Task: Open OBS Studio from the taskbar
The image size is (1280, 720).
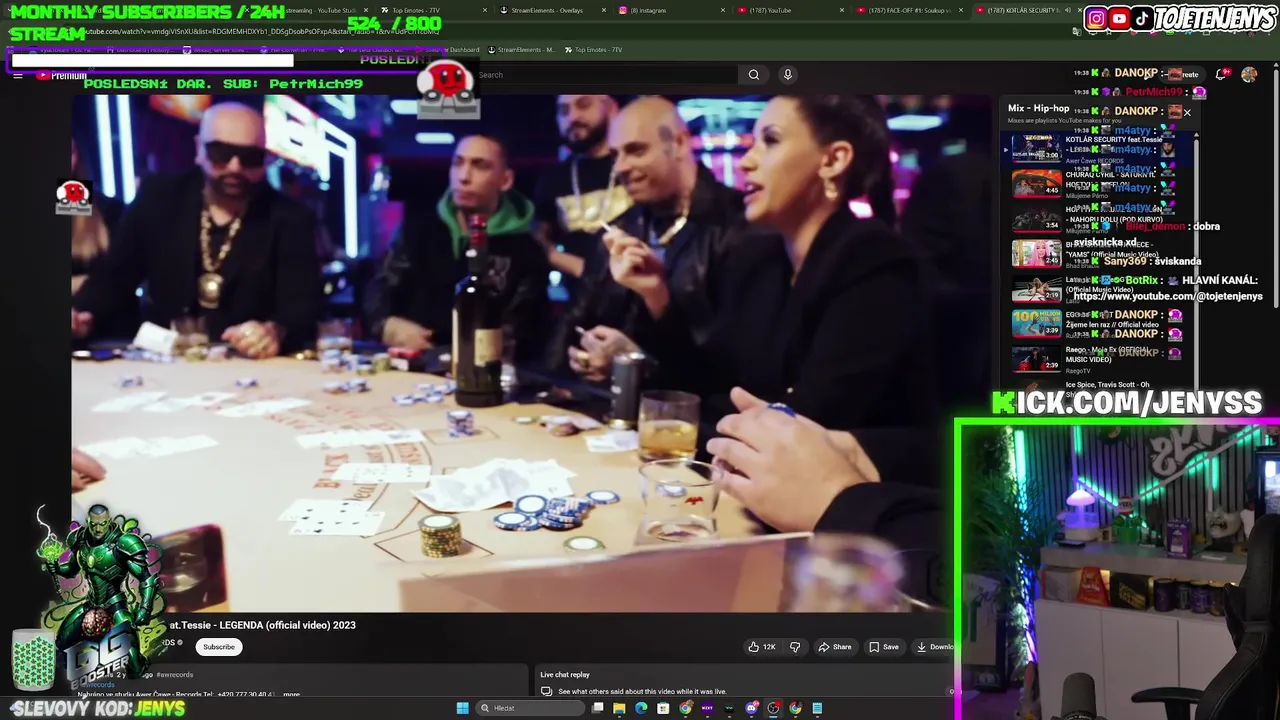Action: (x=773, y=708)
